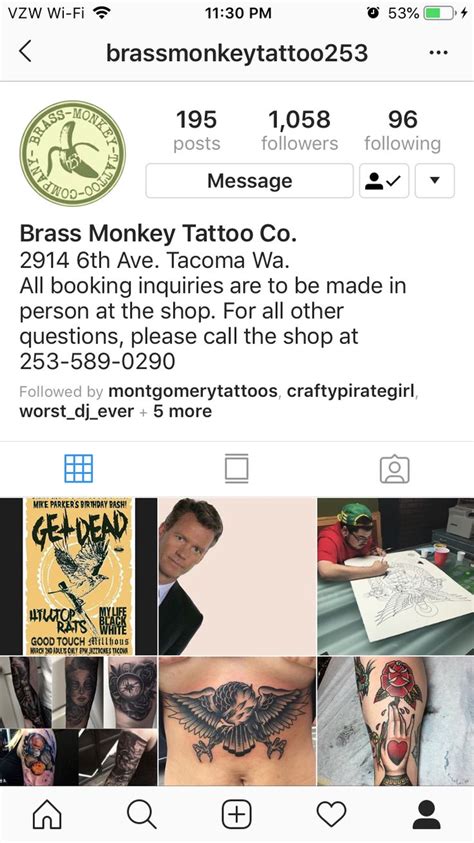Open the 1,058 followers list

(x=299, y=130)
